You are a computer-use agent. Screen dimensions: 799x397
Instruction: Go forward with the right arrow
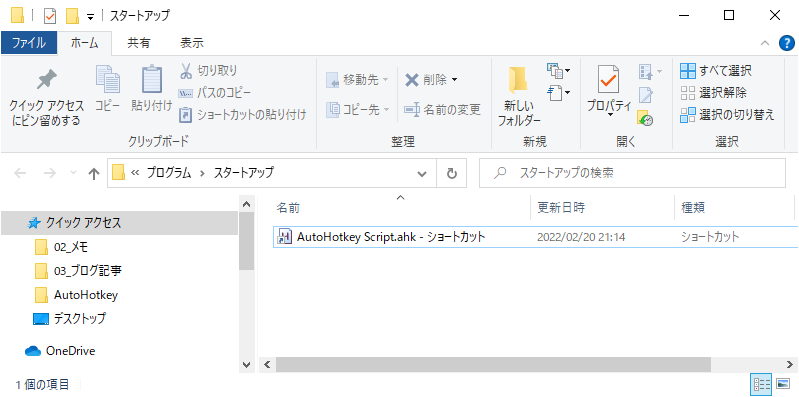[x=49, y=174]
